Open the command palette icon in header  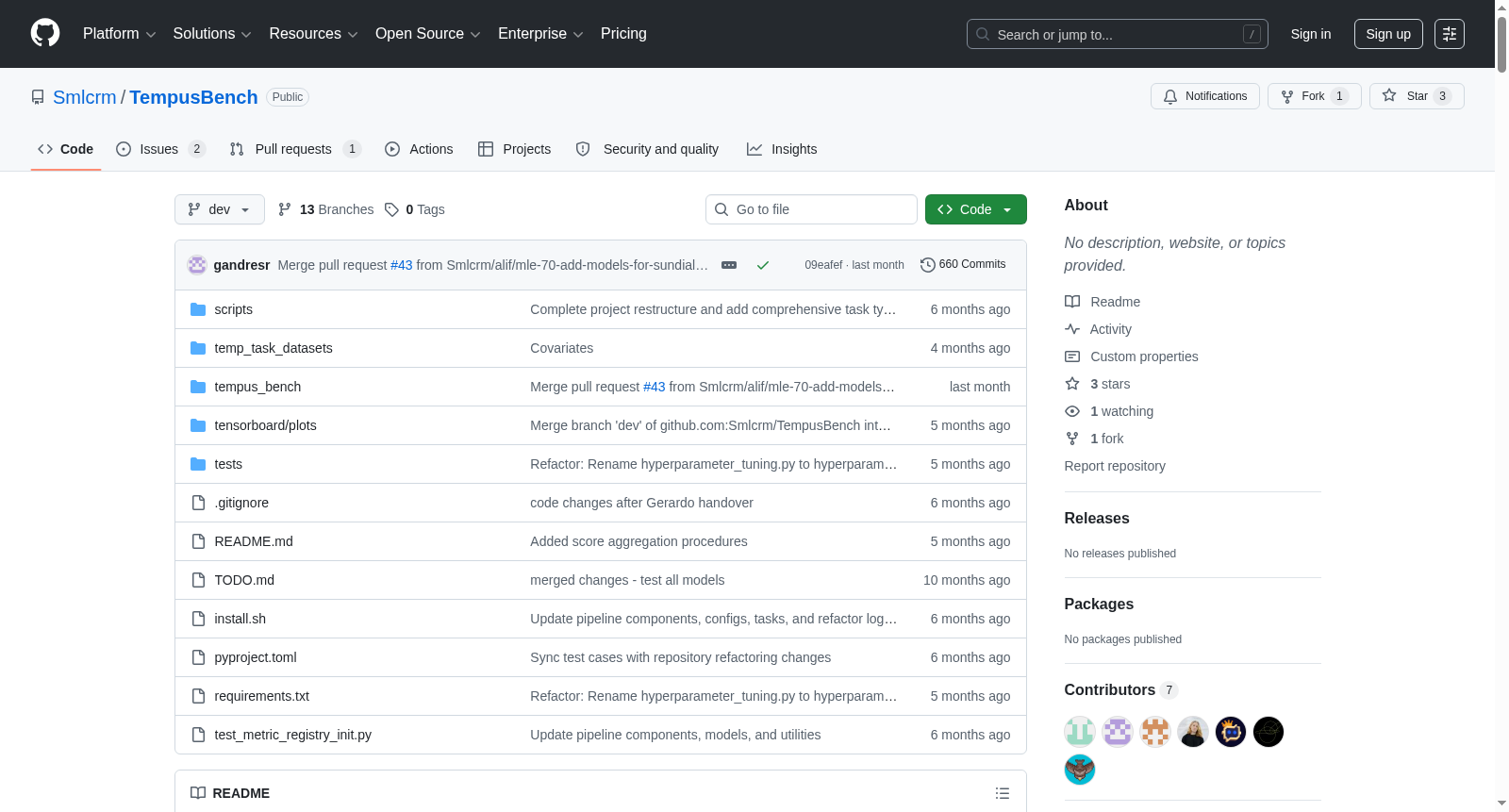click(x=1450, y=34)
